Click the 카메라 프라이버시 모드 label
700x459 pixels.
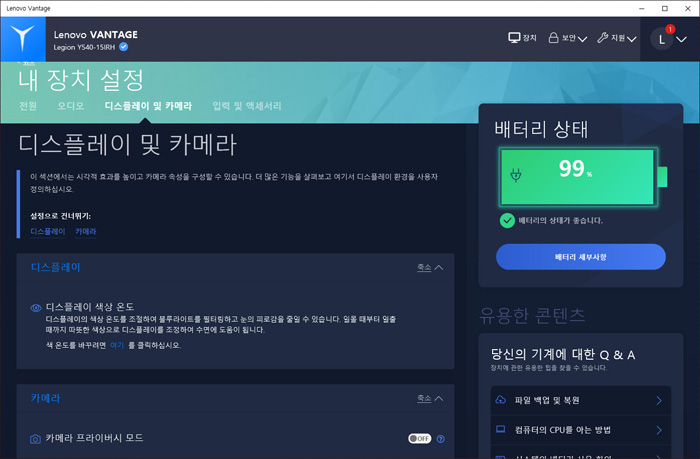point(94,438)
